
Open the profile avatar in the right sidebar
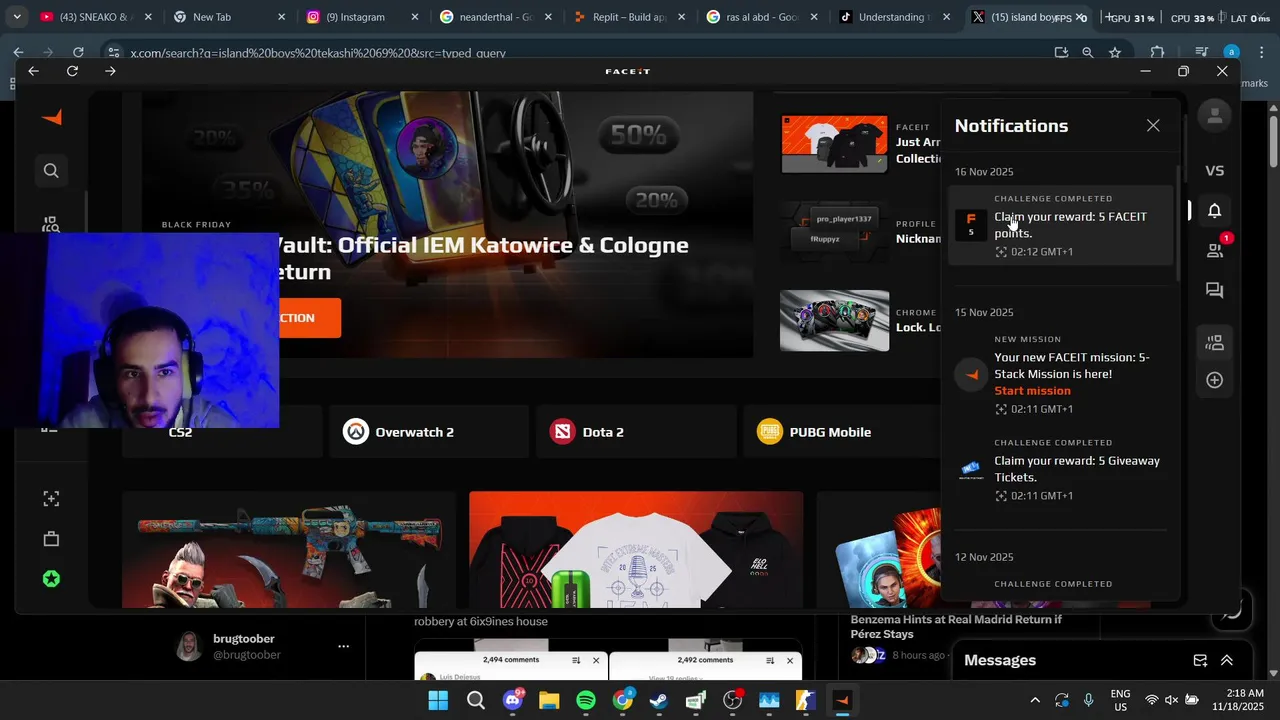click(x=1215, y=116)
